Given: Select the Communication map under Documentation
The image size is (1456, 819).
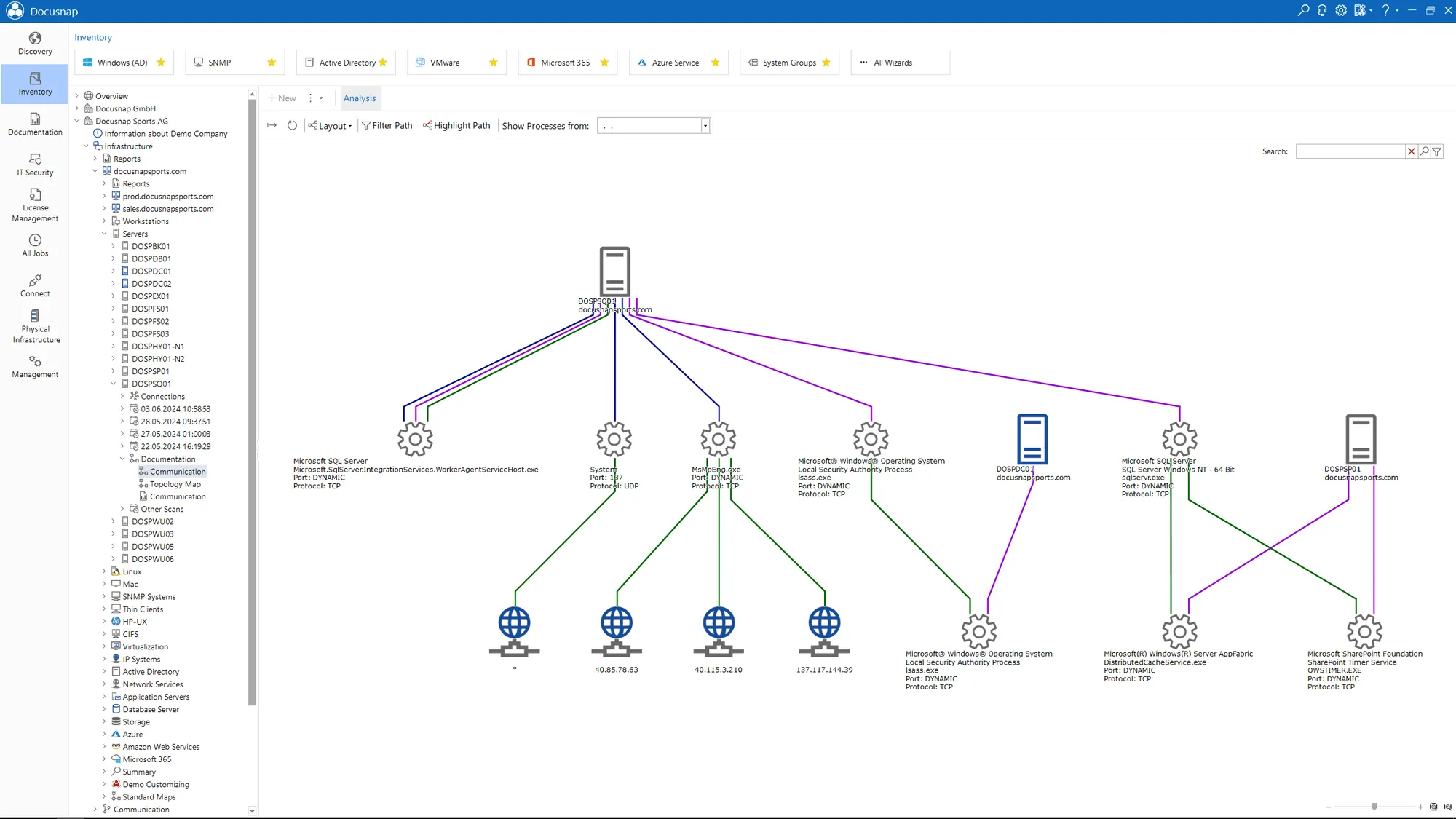Looking at the screenshot, I should (x=173, y=472).
